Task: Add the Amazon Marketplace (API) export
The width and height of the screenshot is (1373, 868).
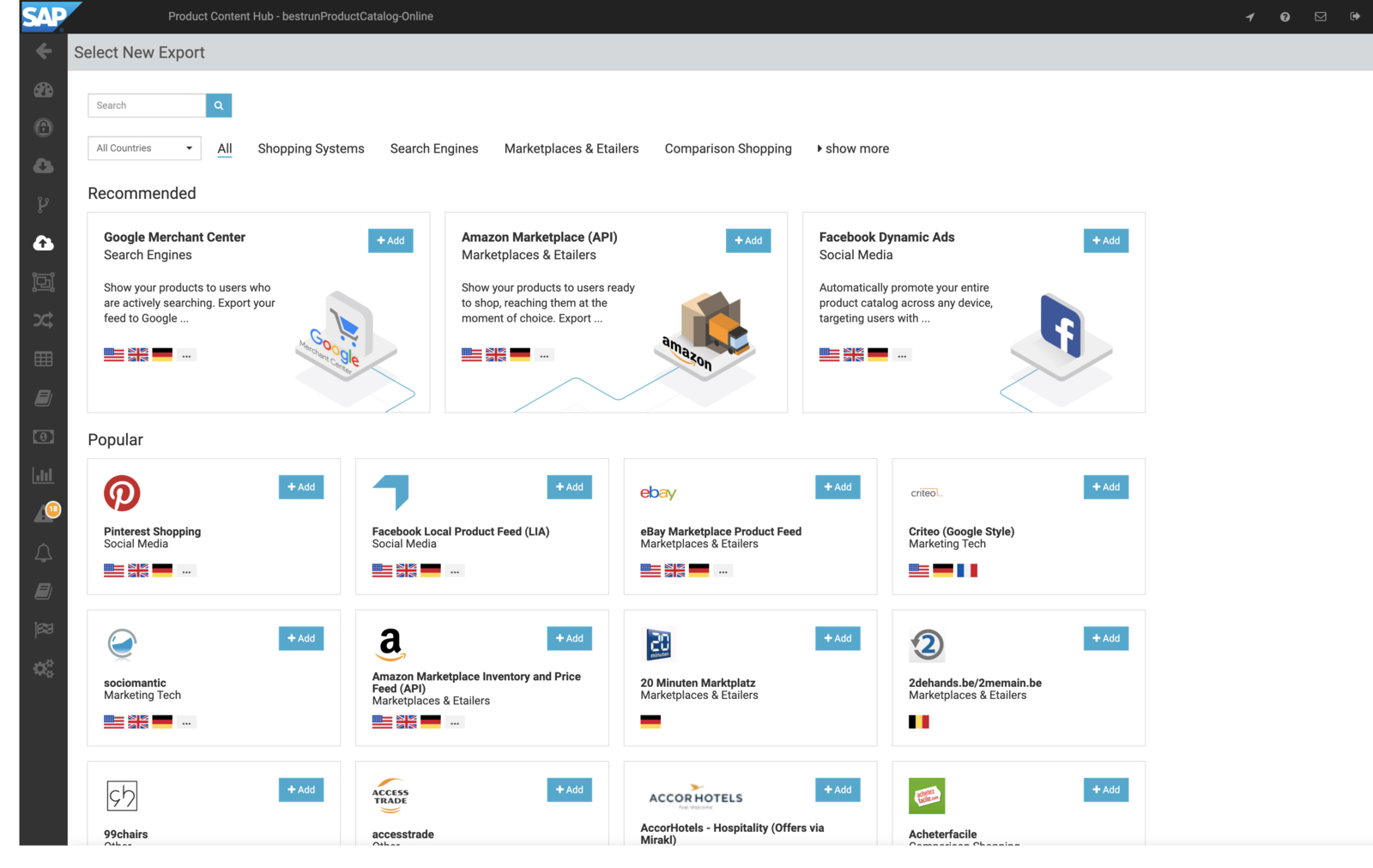Action: coord(748,241)
